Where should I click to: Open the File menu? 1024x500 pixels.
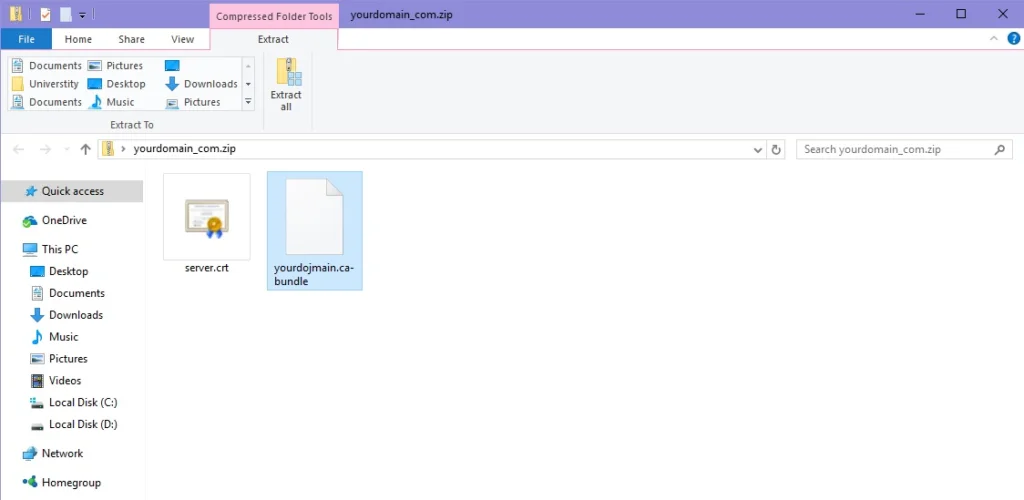click(26, 39)
